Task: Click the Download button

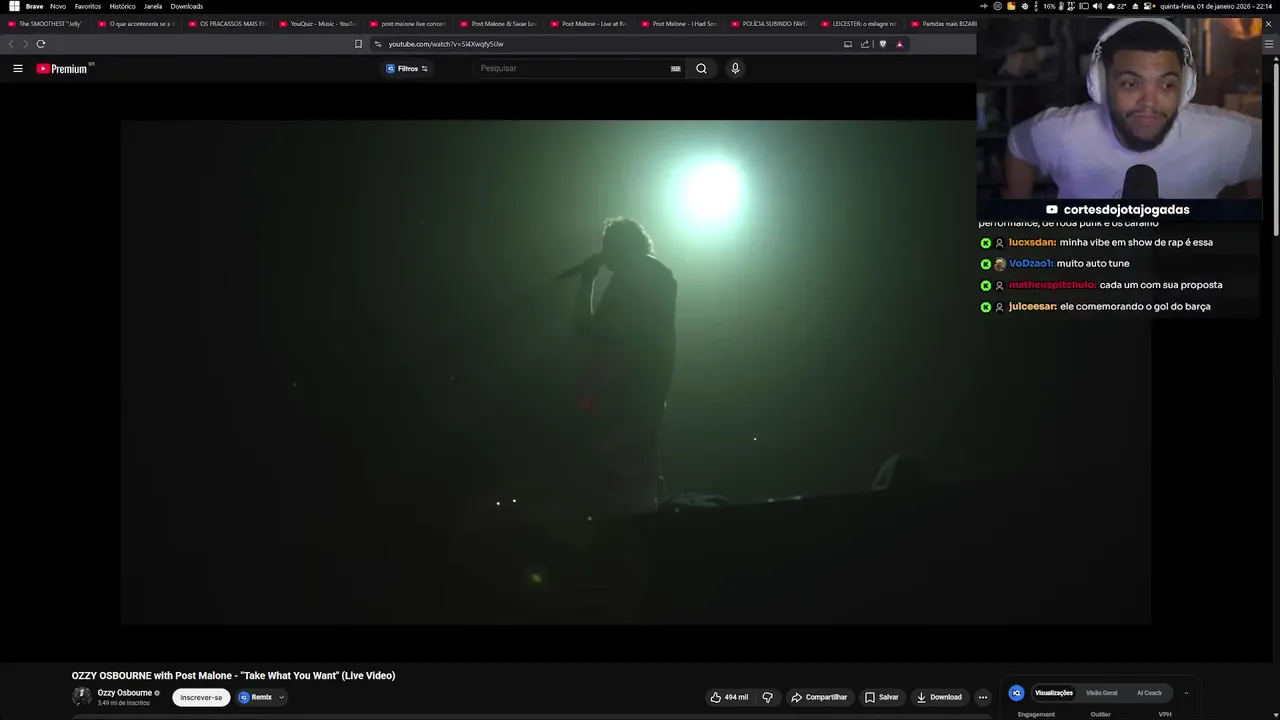Action: point(939,697)
